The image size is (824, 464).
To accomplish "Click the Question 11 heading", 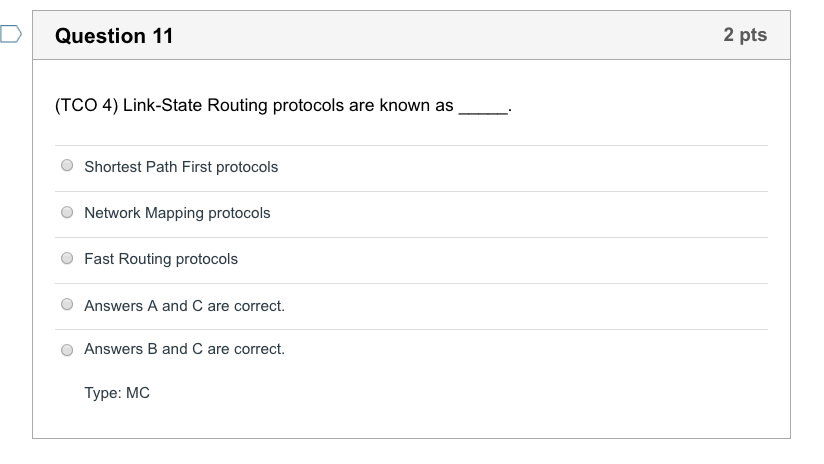I will pyautogui.click(x=114, y=36).
